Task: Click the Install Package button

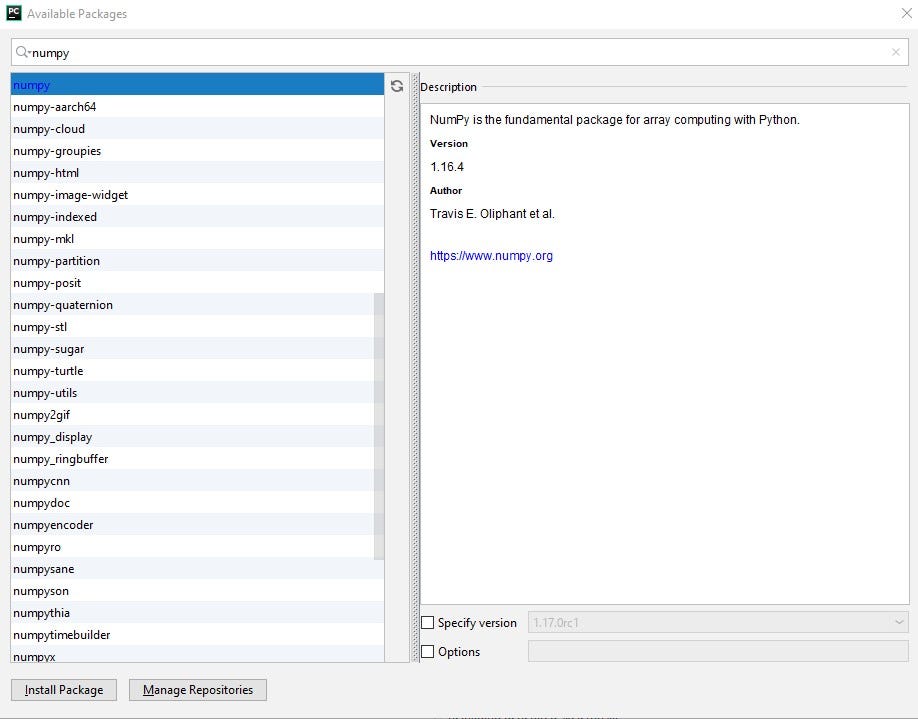Action: point(63,689)
